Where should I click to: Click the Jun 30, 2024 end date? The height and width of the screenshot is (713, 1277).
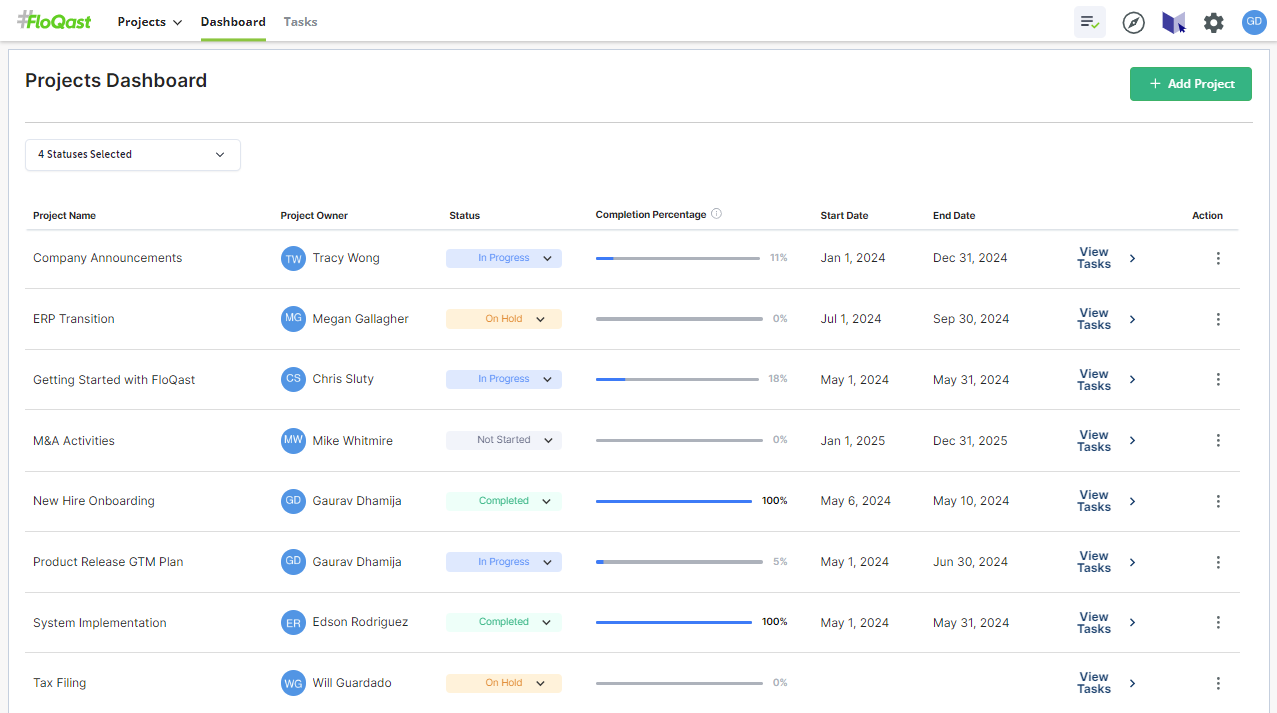pyautogui.click(x=970, y=562)
